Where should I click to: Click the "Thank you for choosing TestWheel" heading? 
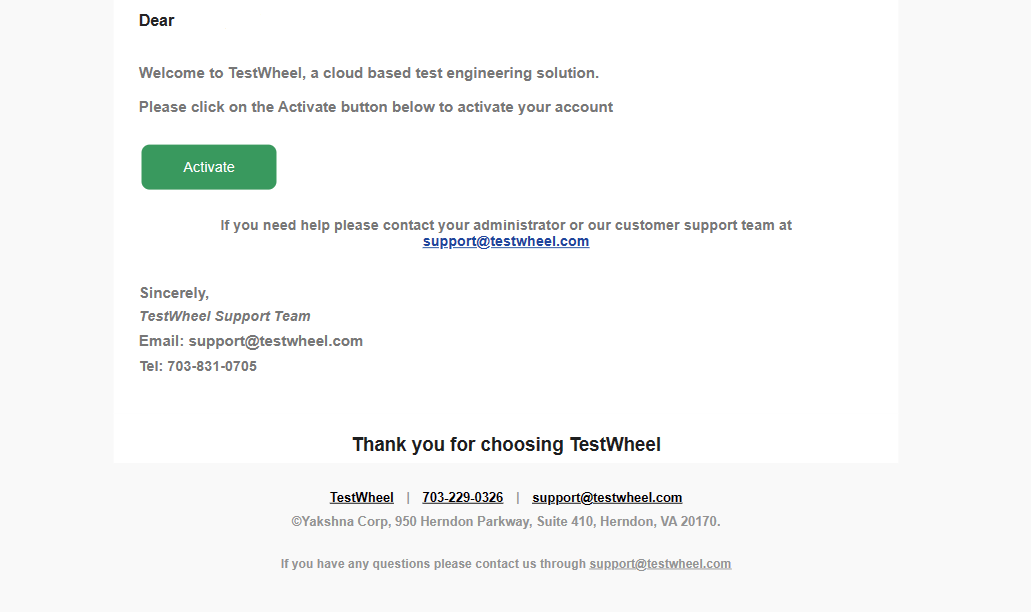pos(506,444)
